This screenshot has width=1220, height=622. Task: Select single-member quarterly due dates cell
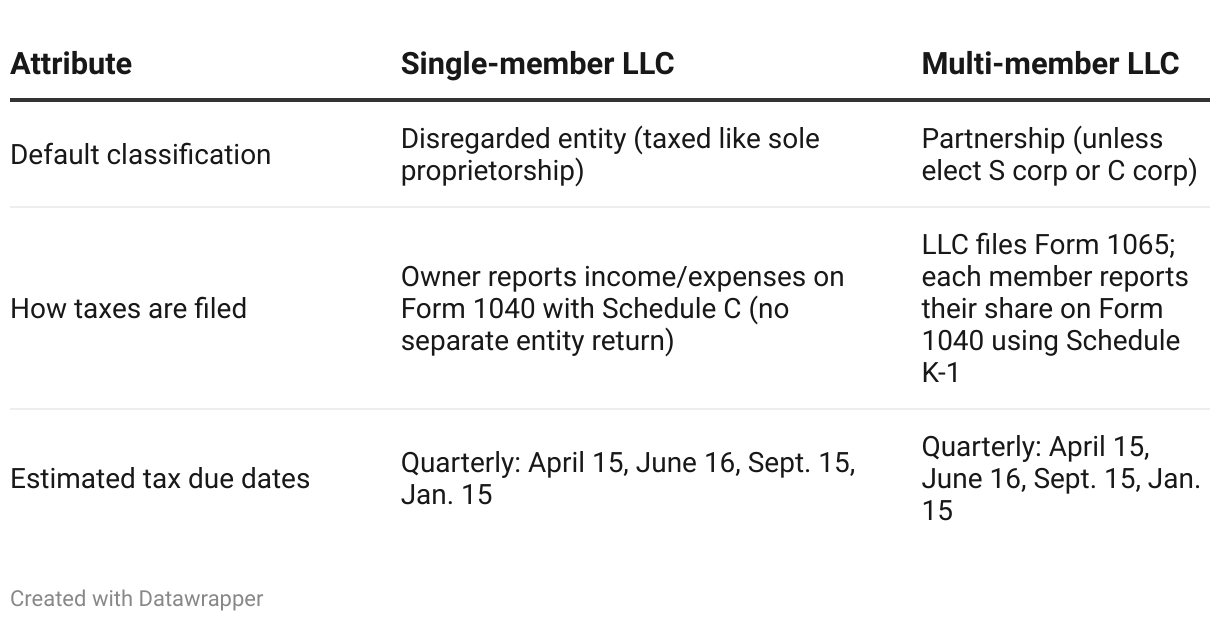(x=628, y=479)
